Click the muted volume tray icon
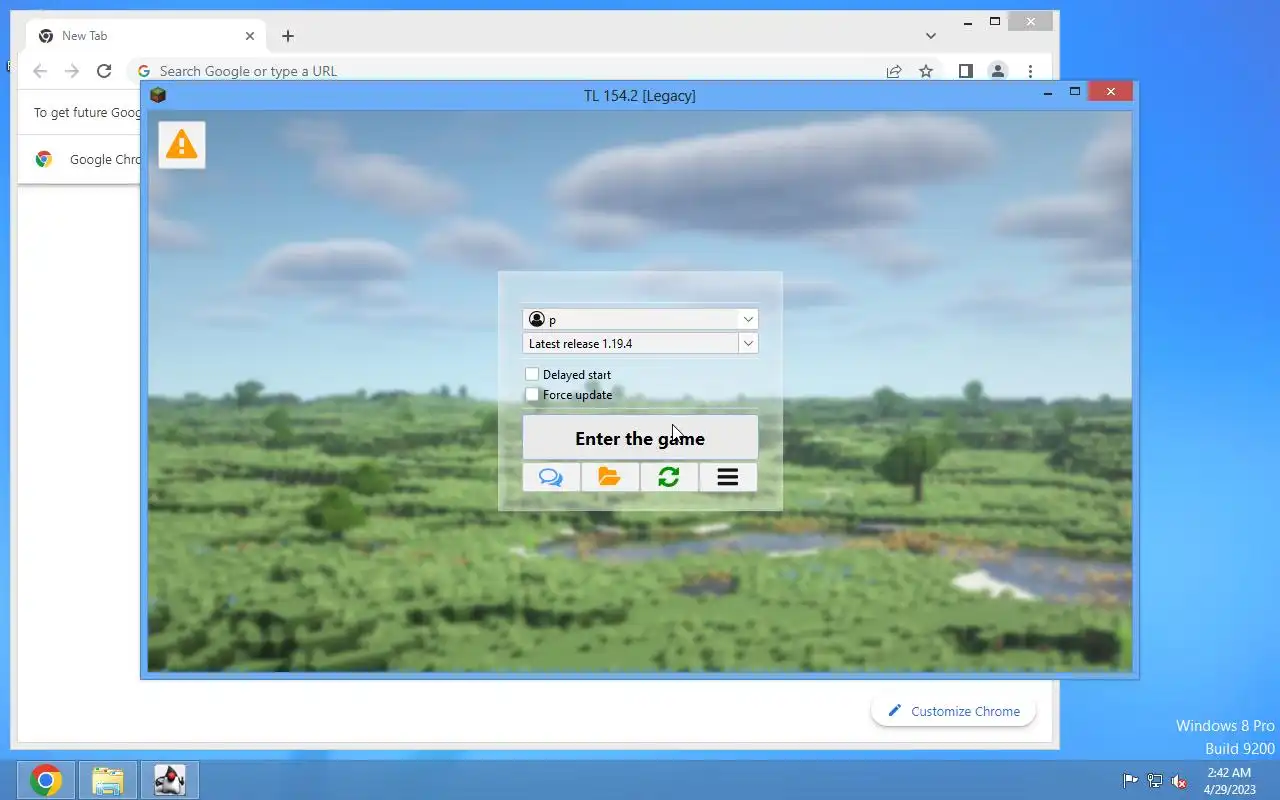 (1180, 781)
